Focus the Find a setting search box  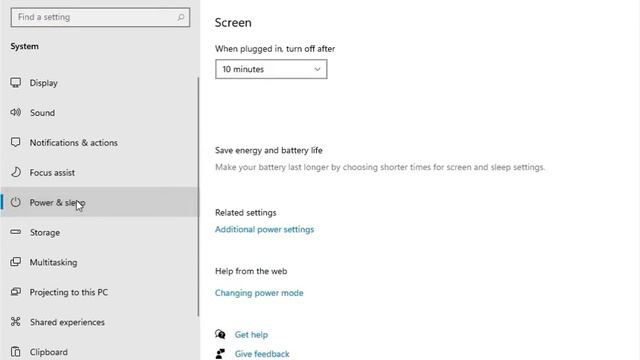(x=100, y=17)
